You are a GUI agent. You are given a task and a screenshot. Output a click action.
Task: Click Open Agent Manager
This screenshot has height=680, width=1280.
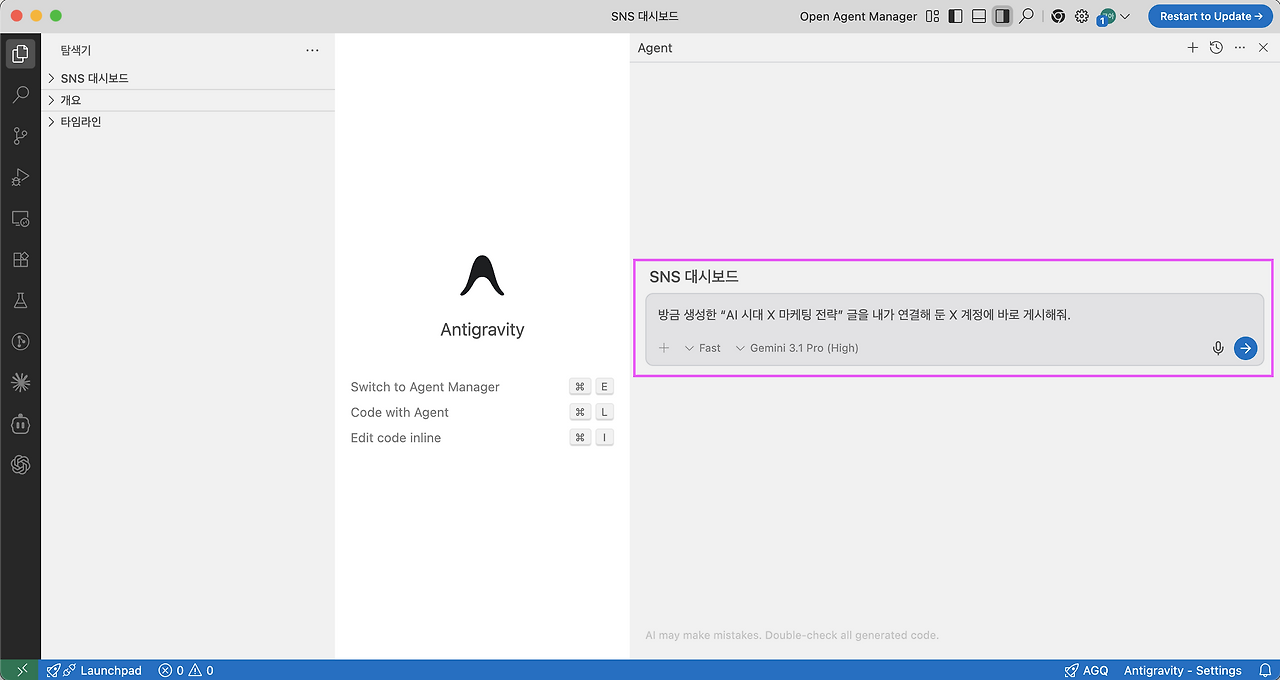[x=858, y=16]
